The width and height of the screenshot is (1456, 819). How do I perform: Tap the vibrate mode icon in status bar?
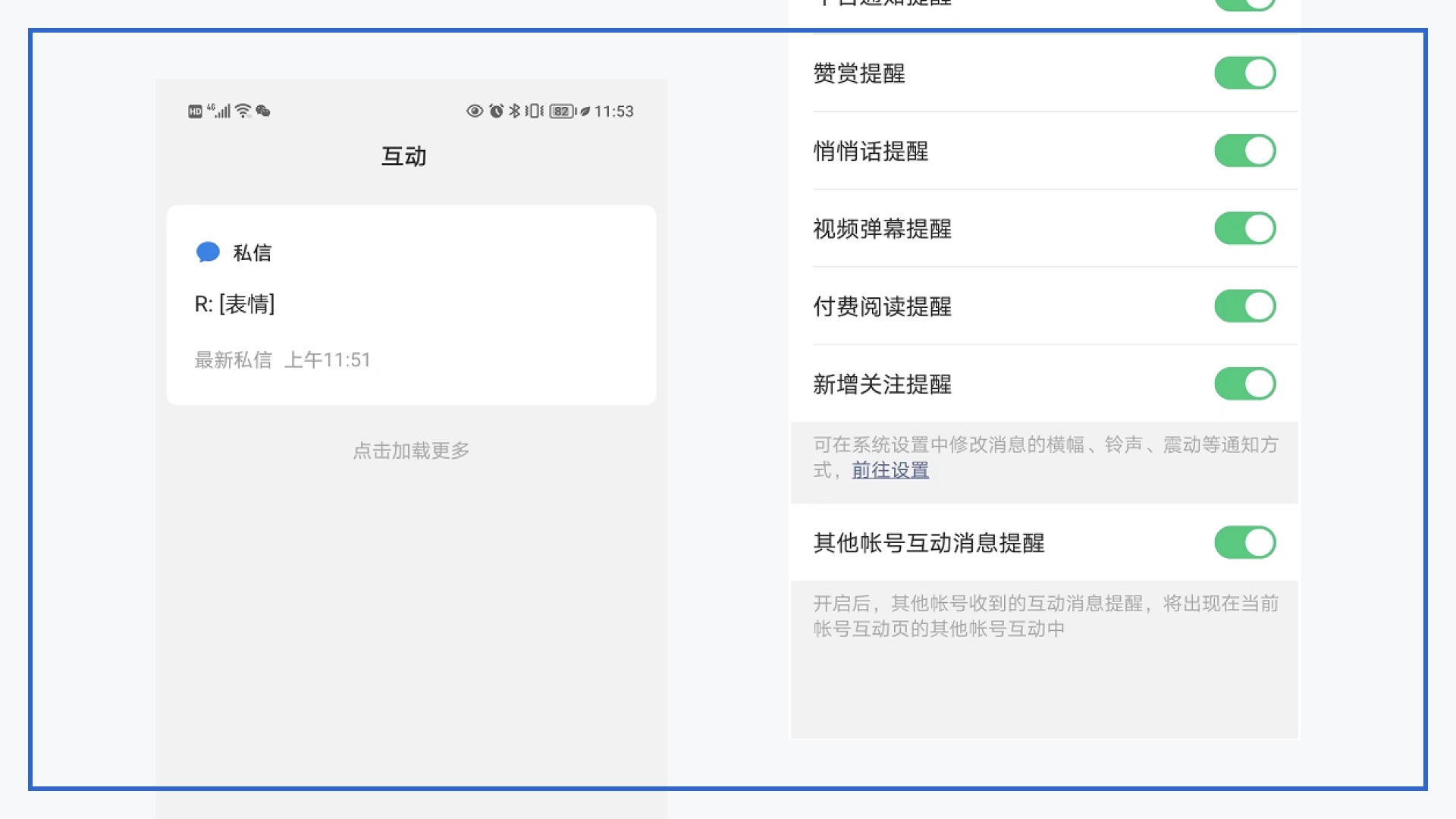(534, 111)
